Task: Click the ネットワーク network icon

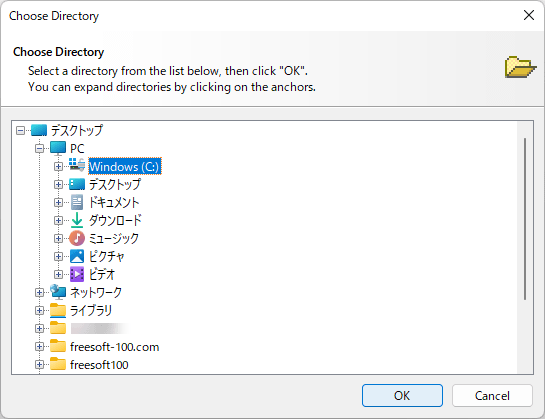Action: coord(58,292)
